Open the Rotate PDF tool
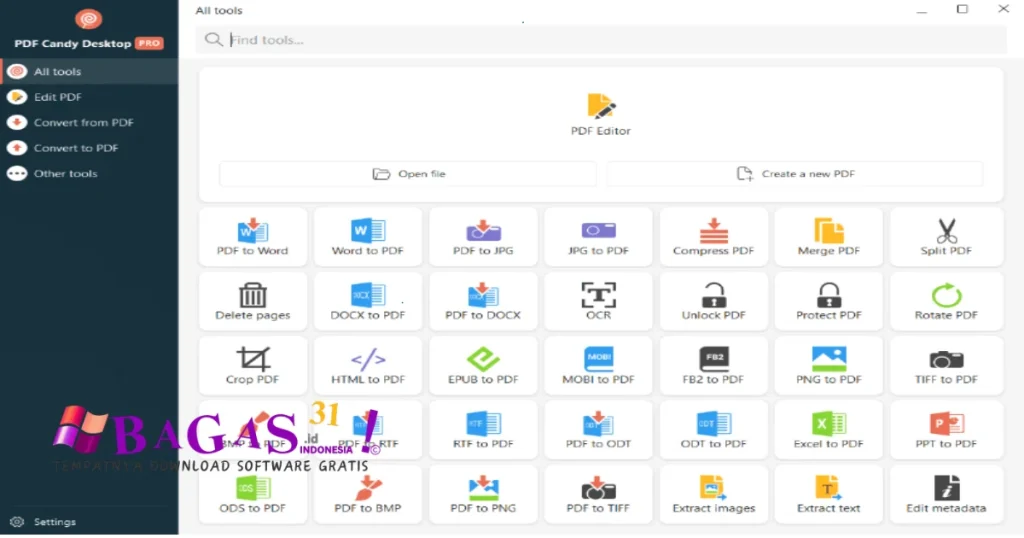Viewport: 1024px width, 538px height. [946, 302]
